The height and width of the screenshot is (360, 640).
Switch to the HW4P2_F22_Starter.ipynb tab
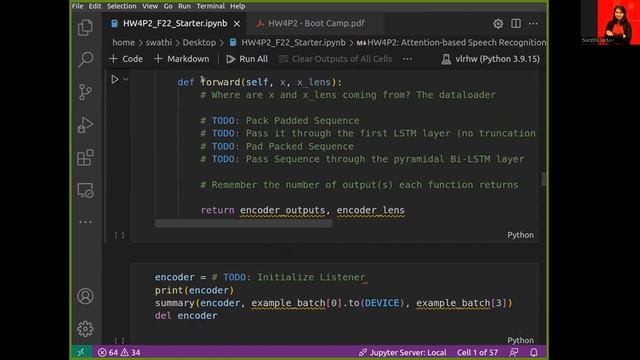tap(175, 24)
